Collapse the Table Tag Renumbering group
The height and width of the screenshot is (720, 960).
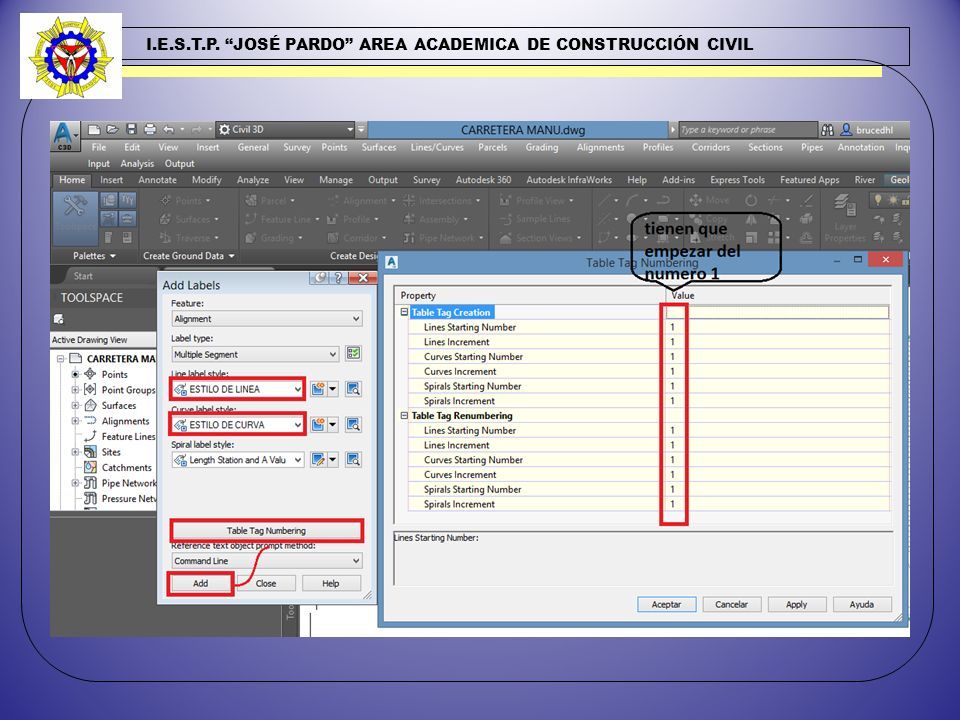coord(404,415)
